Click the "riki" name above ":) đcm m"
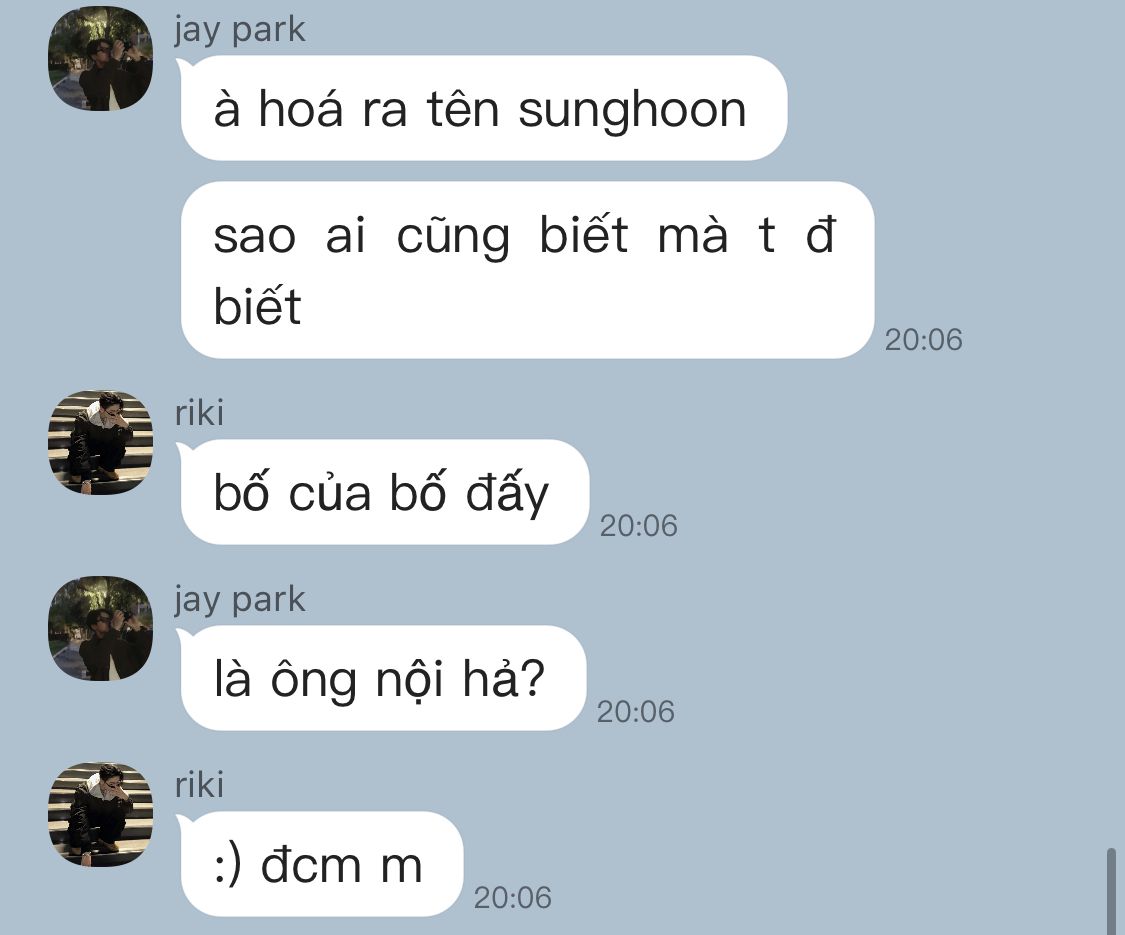This screenshot has width=1125, height=935. click(199, 785)
